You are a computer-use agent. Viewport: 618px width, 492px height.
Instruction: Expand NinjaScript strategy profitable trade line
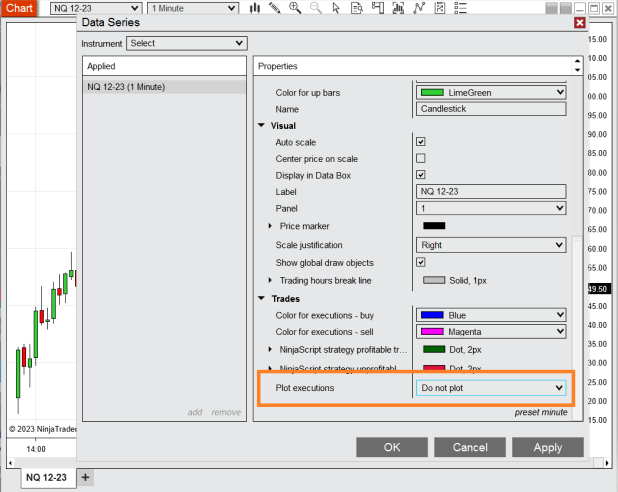coord(270,349)
